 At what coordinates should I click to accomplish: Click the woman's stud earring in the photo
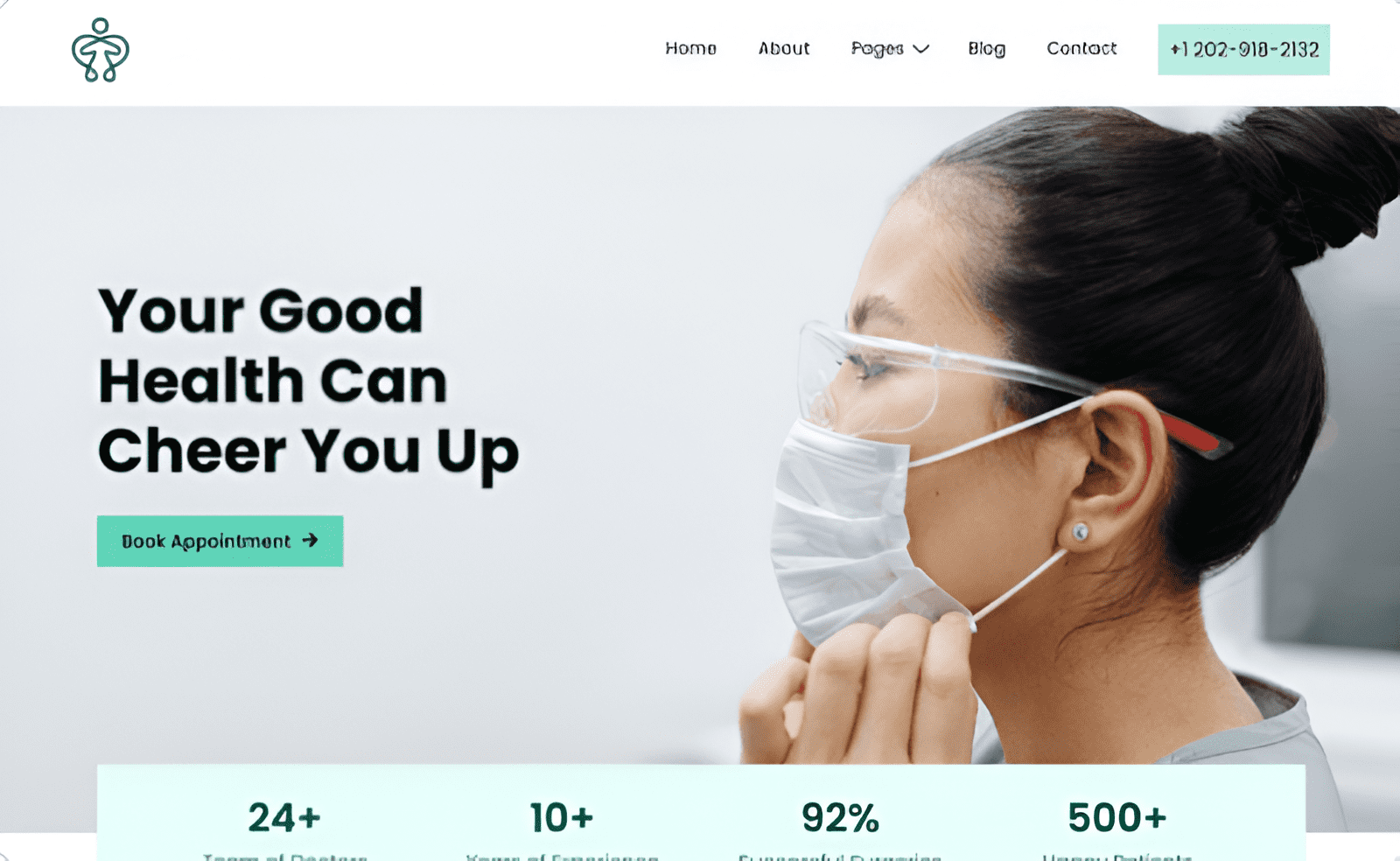(x=1081, y=531)
